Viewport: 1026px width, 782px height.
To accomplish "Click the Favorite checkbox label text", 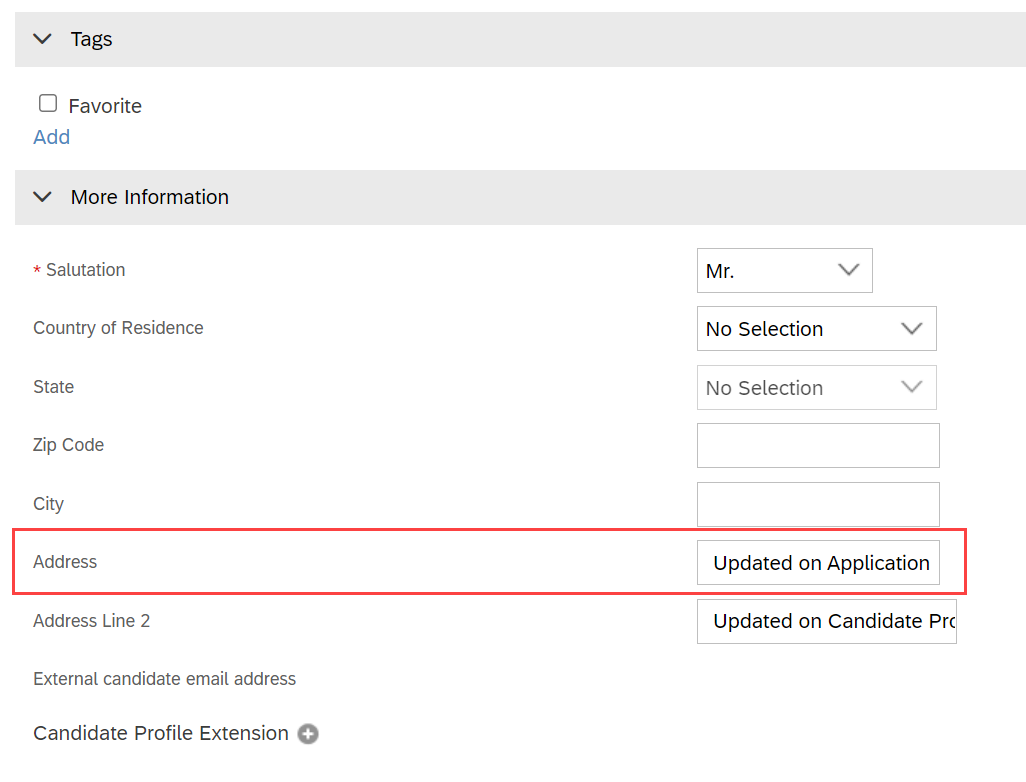I will point(105,106).
